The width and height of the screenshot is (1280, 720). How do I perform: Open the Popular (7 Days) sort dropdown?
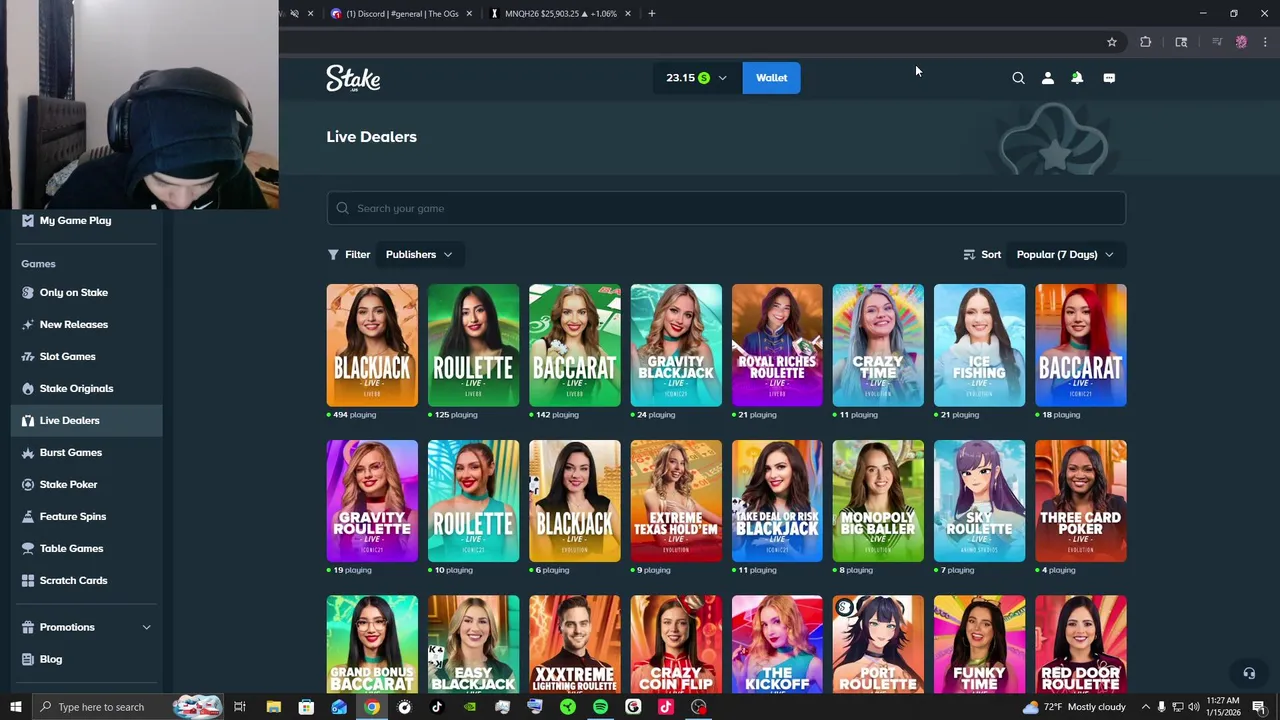point(1065,254)
